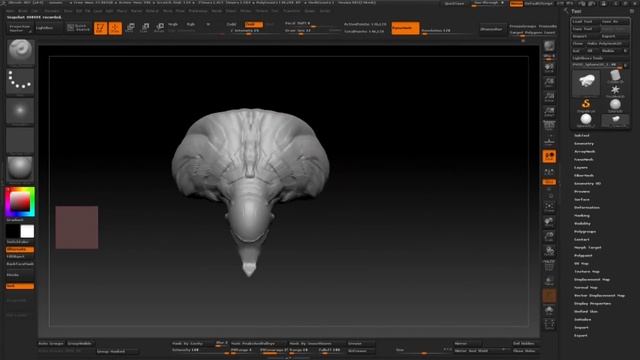Toggle the PolyF grid icon
Screen dimensions: 640x360
[x=549, y=266]
